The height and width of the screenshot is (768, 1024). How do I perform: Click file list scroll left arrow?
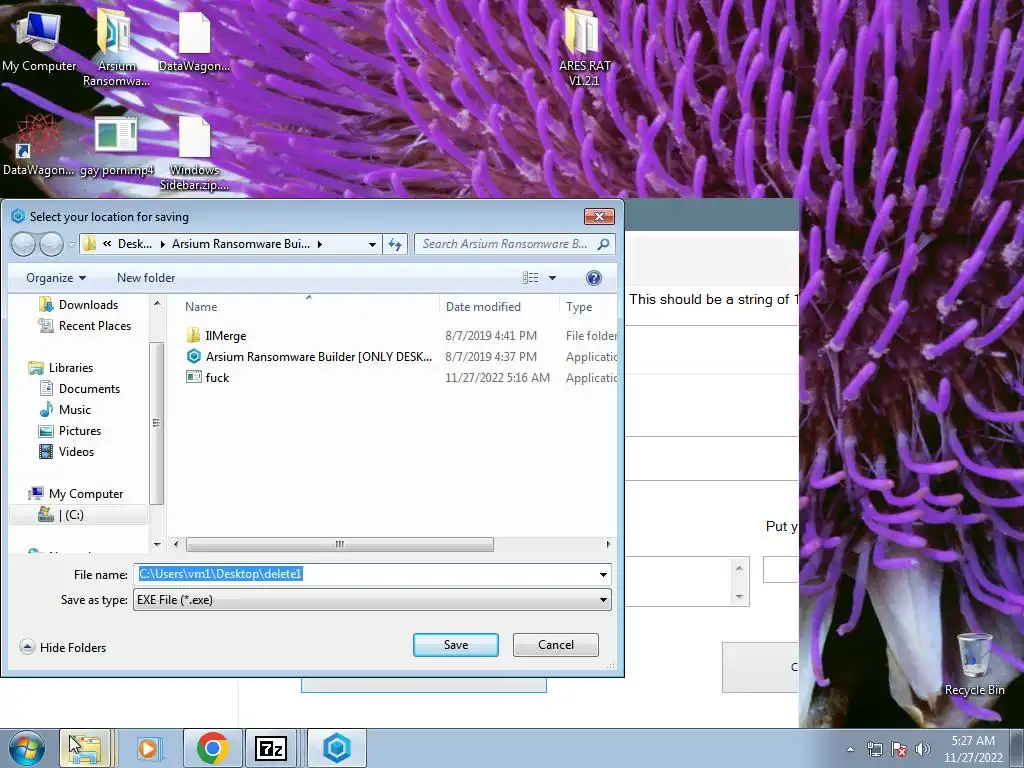[x=175, y=544]
